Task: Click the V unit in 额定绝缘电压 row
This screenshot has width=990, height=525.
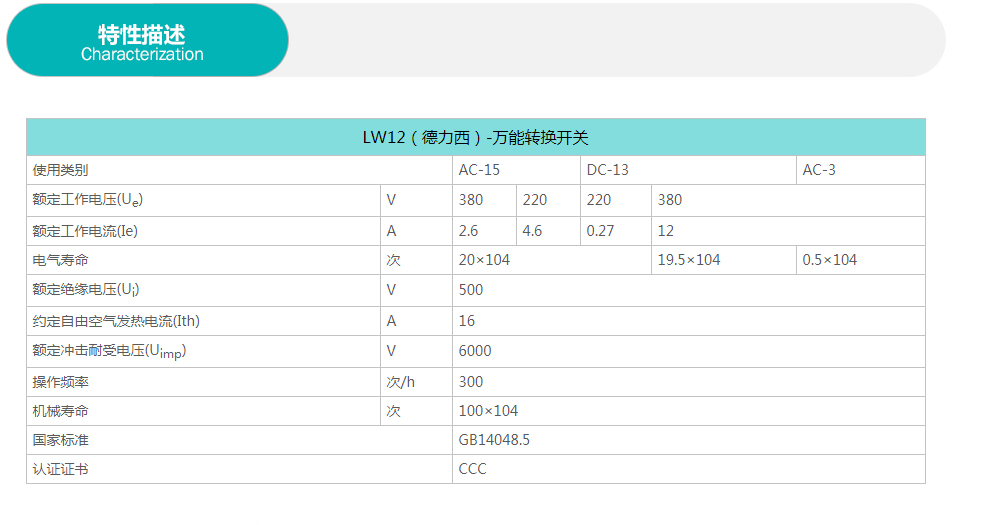Action: point(391,290)
